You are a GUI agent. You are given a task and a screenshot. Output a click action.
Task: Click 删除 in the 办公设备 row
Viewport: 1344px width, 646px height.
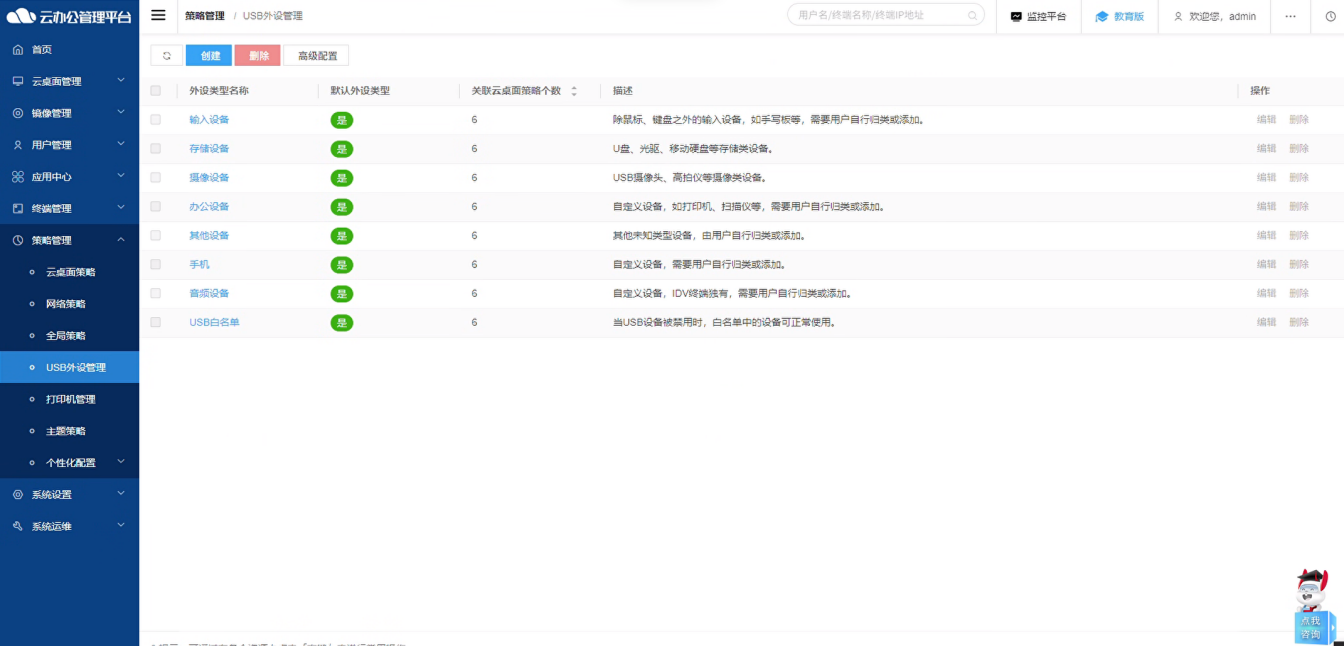point(1298,206)
